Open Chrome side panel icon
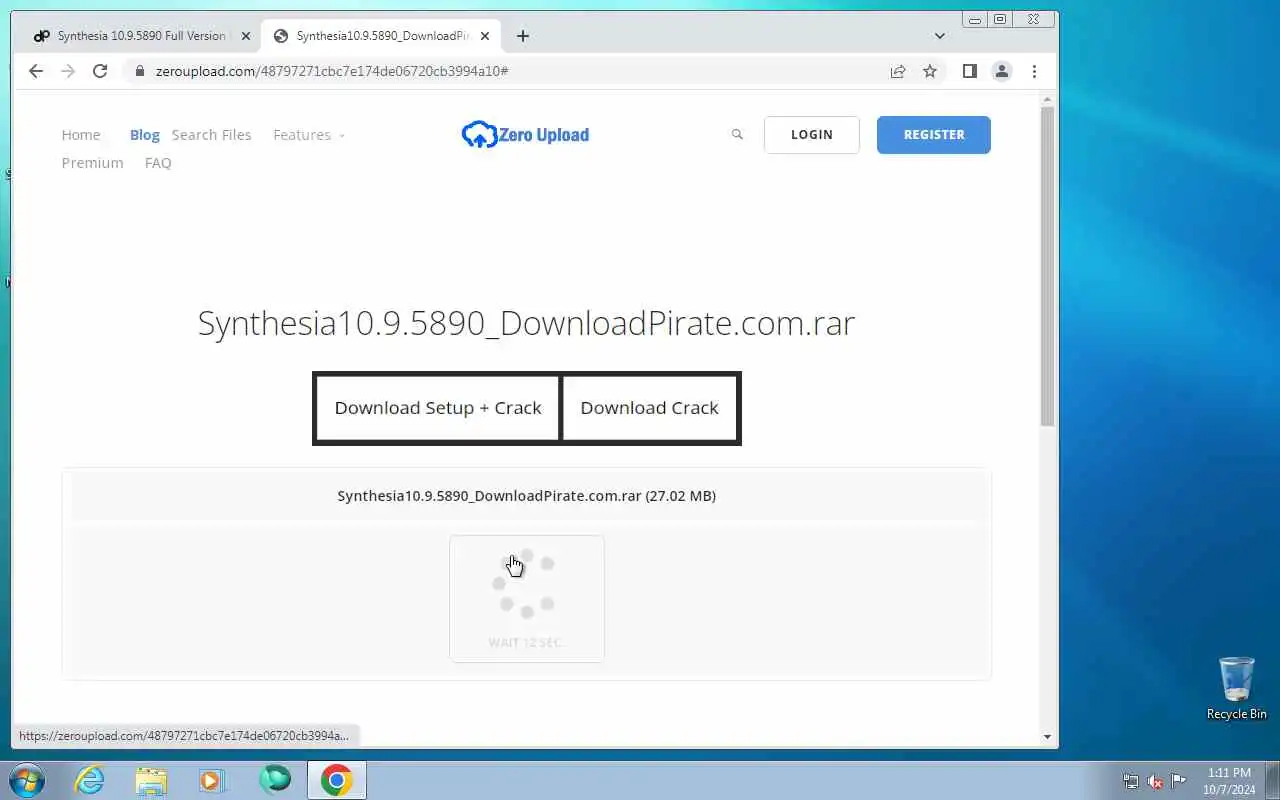The height and width of the screenshot is (800, 1280). 969,71
